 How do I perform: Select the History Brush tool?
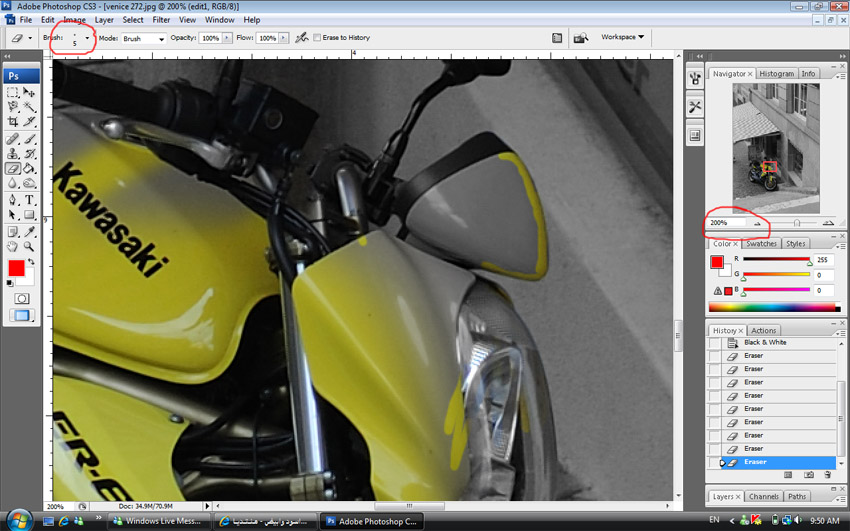click(29, 154)
